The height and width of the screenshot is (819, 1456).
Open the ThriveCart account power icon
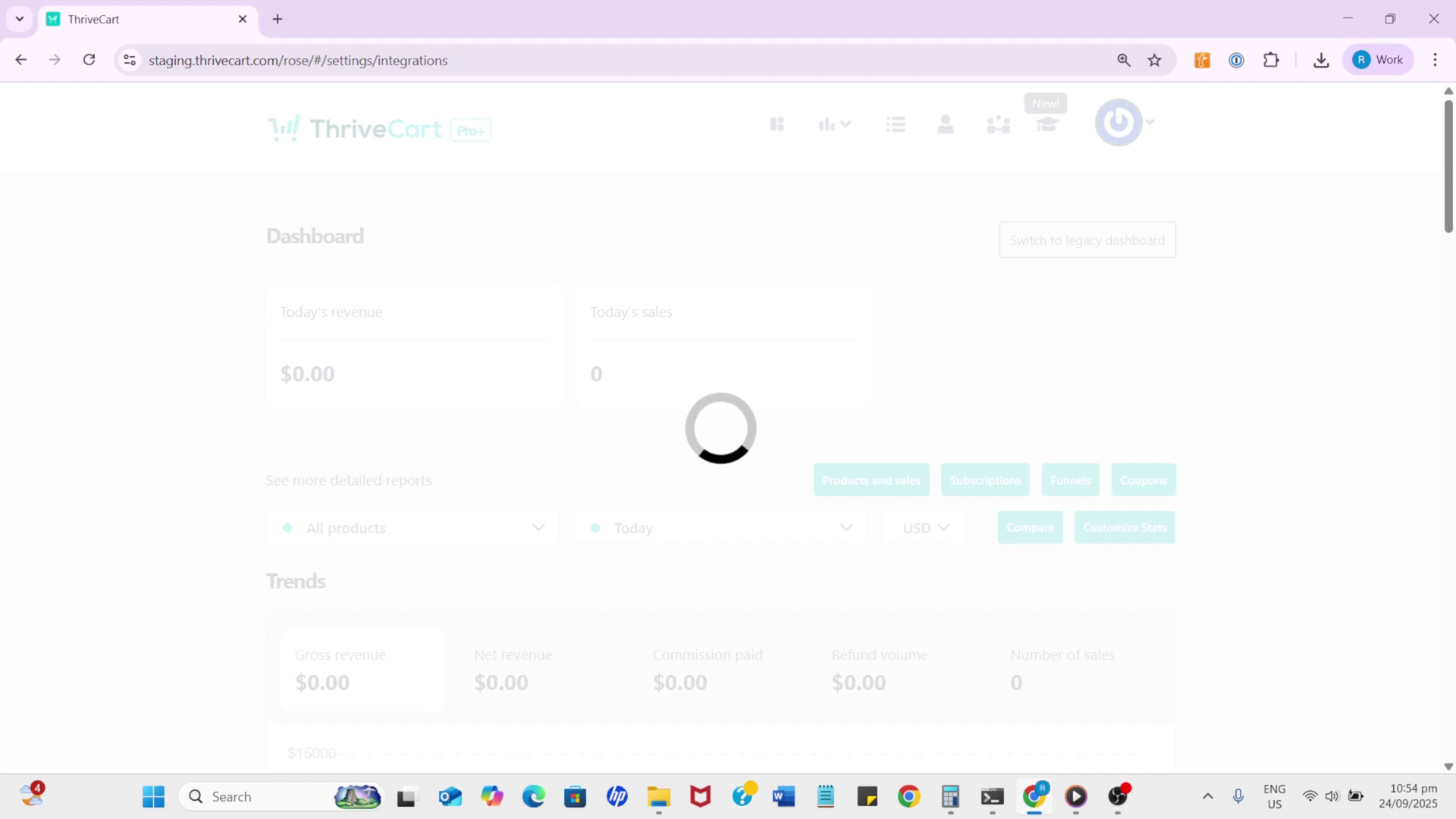(x=1118, y=122)
